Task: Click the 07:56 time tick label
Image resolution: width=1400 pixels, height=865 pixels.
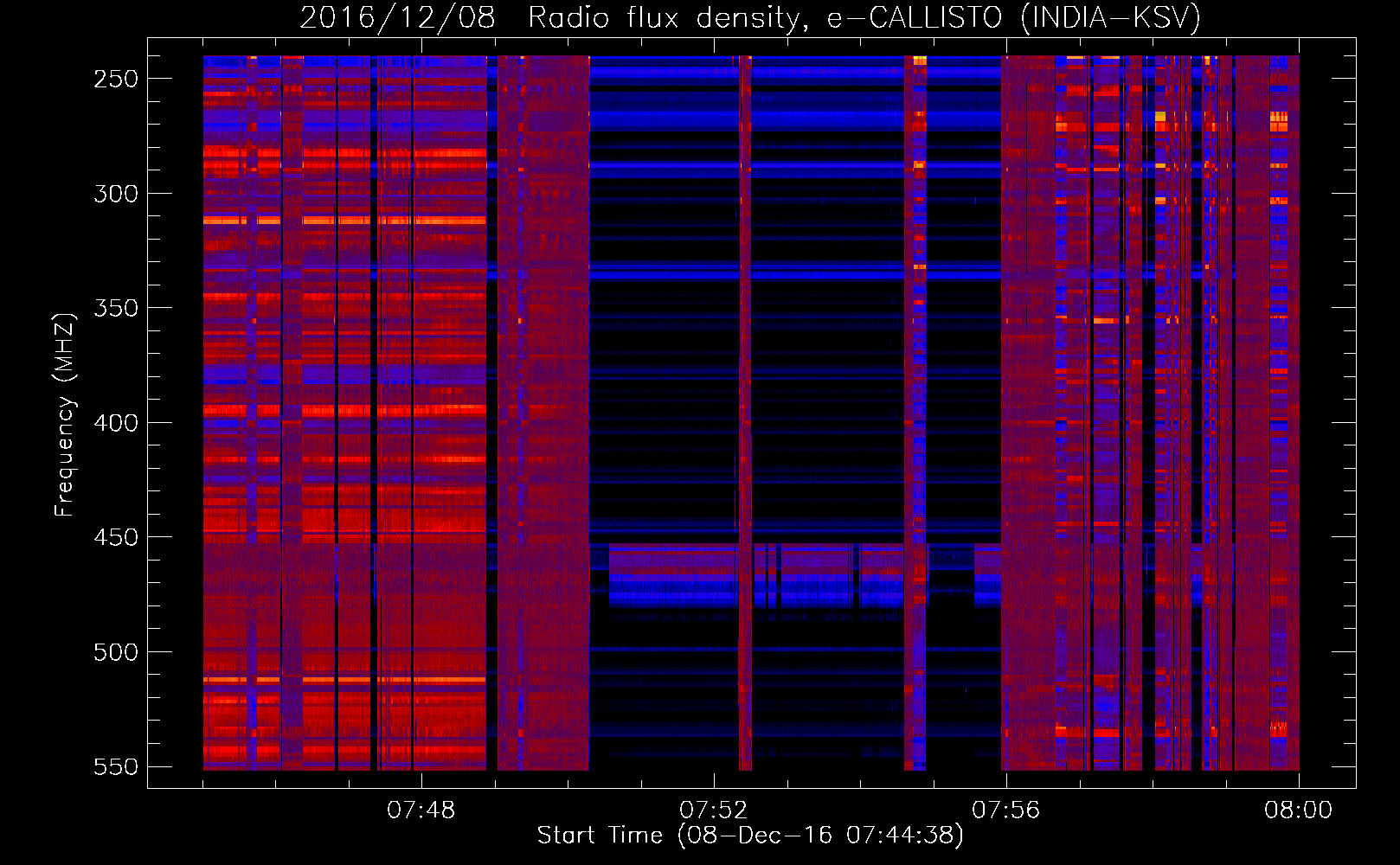Action: click(1006, 811)
